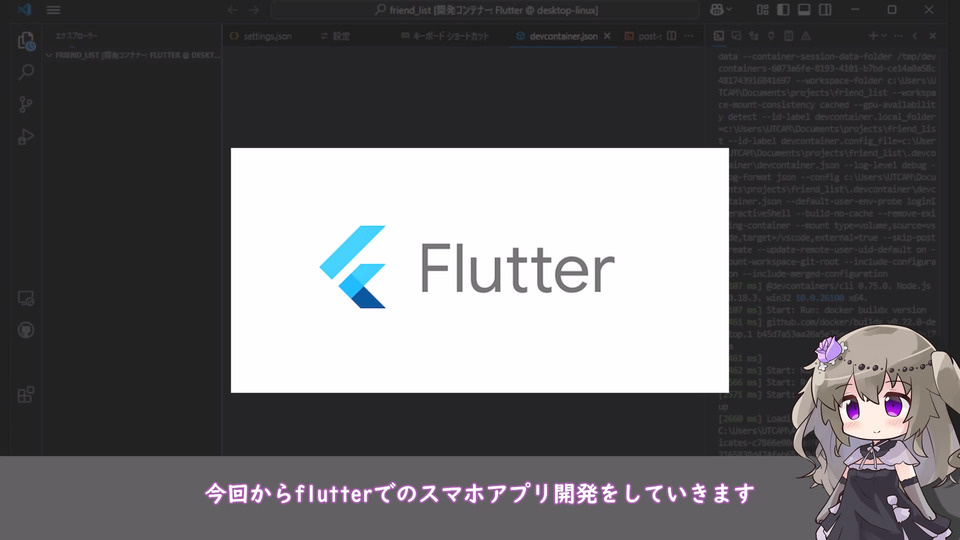Click the Flutter logo image
The image size is (960, 540).
coord(480,270)
